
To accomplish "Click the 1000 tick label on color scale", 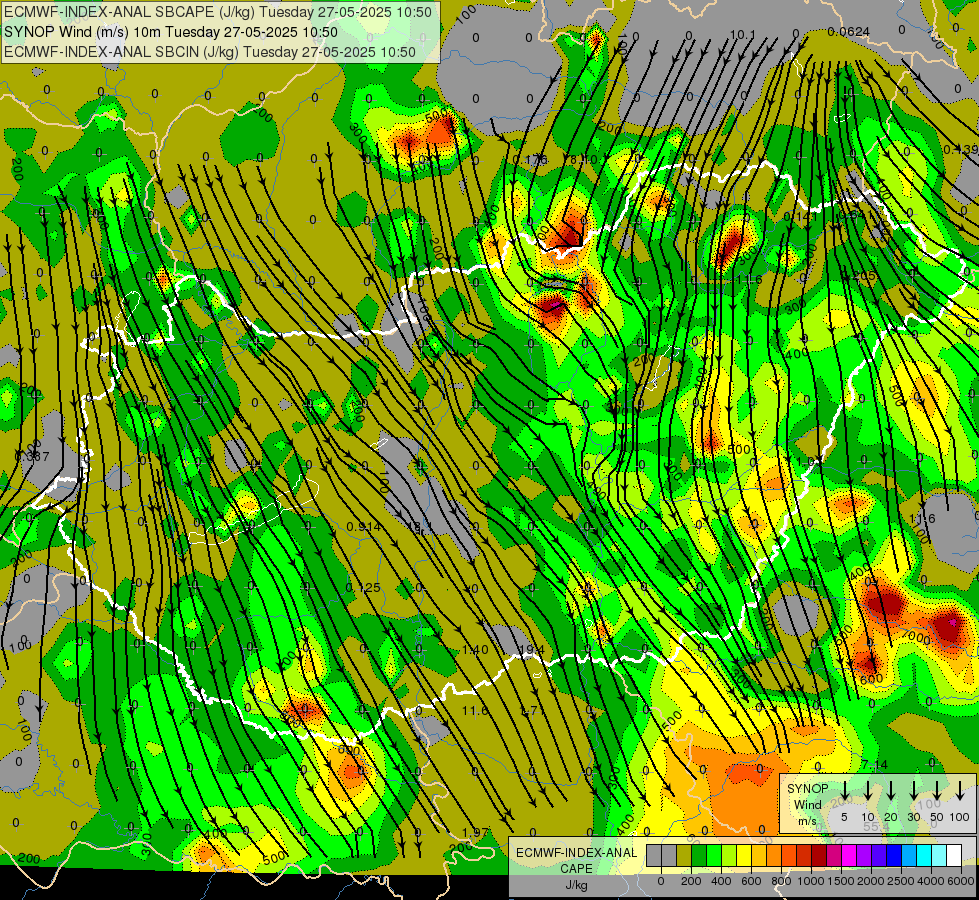I will 811,881.
